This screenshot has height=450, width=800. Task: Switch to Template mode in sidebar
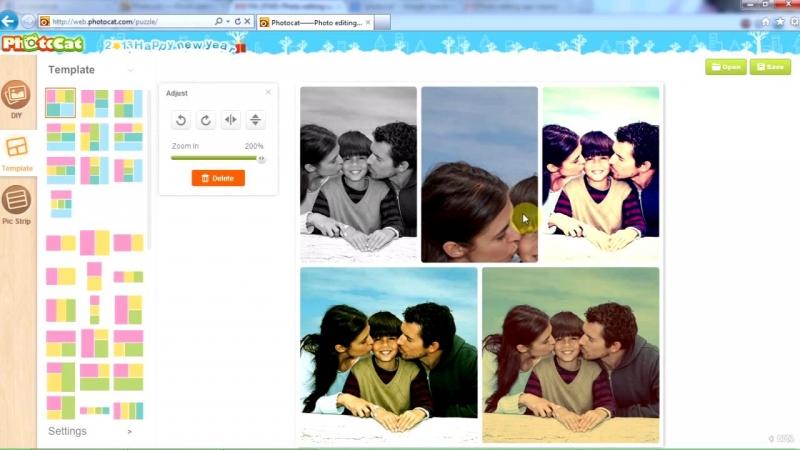[17, 151]
